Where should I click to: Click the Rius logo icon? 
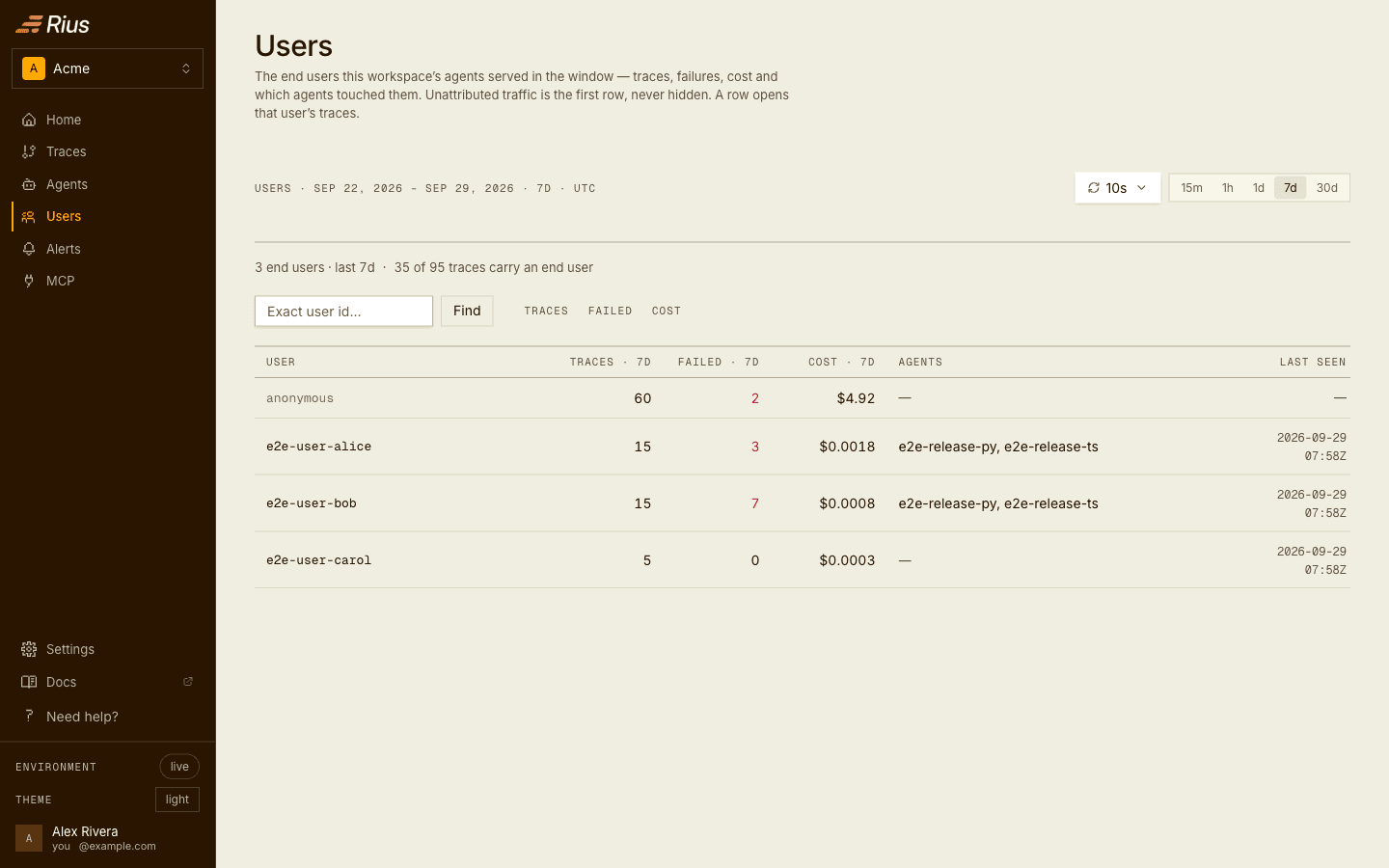click(29, 24)
